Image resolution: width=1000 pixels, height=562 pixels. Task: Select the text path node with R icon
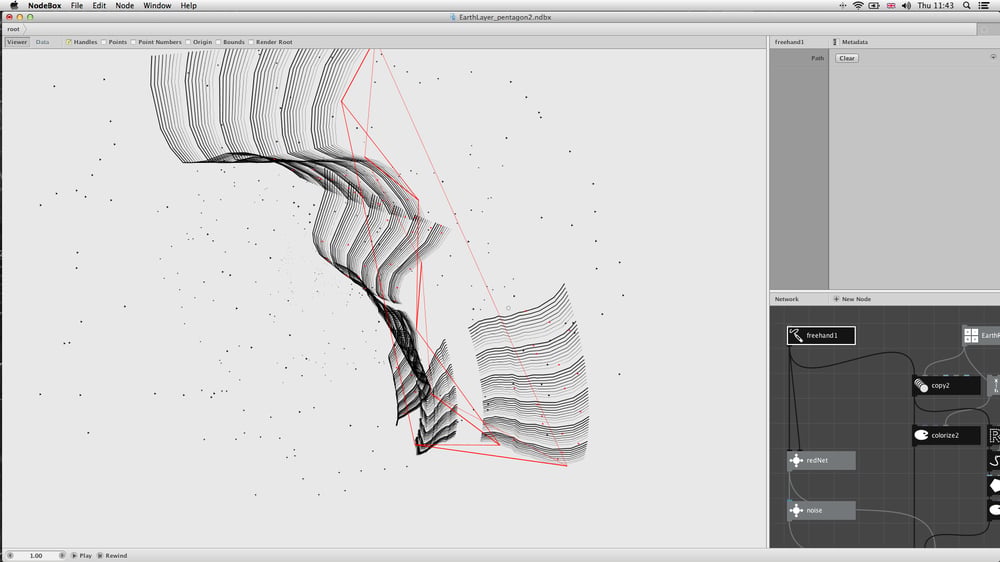994,436
